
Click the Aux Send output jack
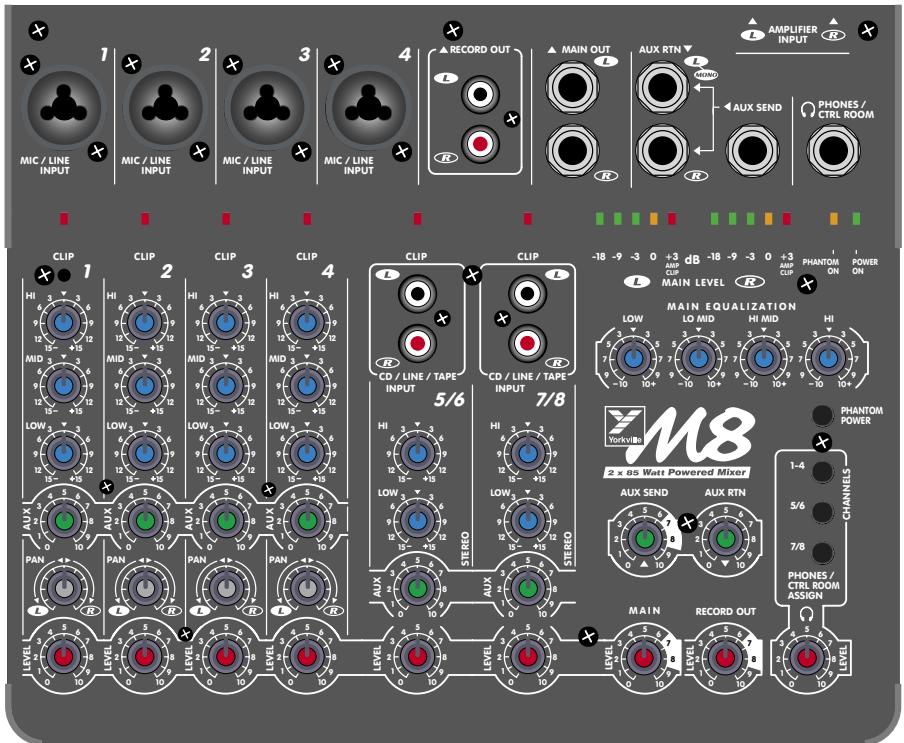pos(752,150)
